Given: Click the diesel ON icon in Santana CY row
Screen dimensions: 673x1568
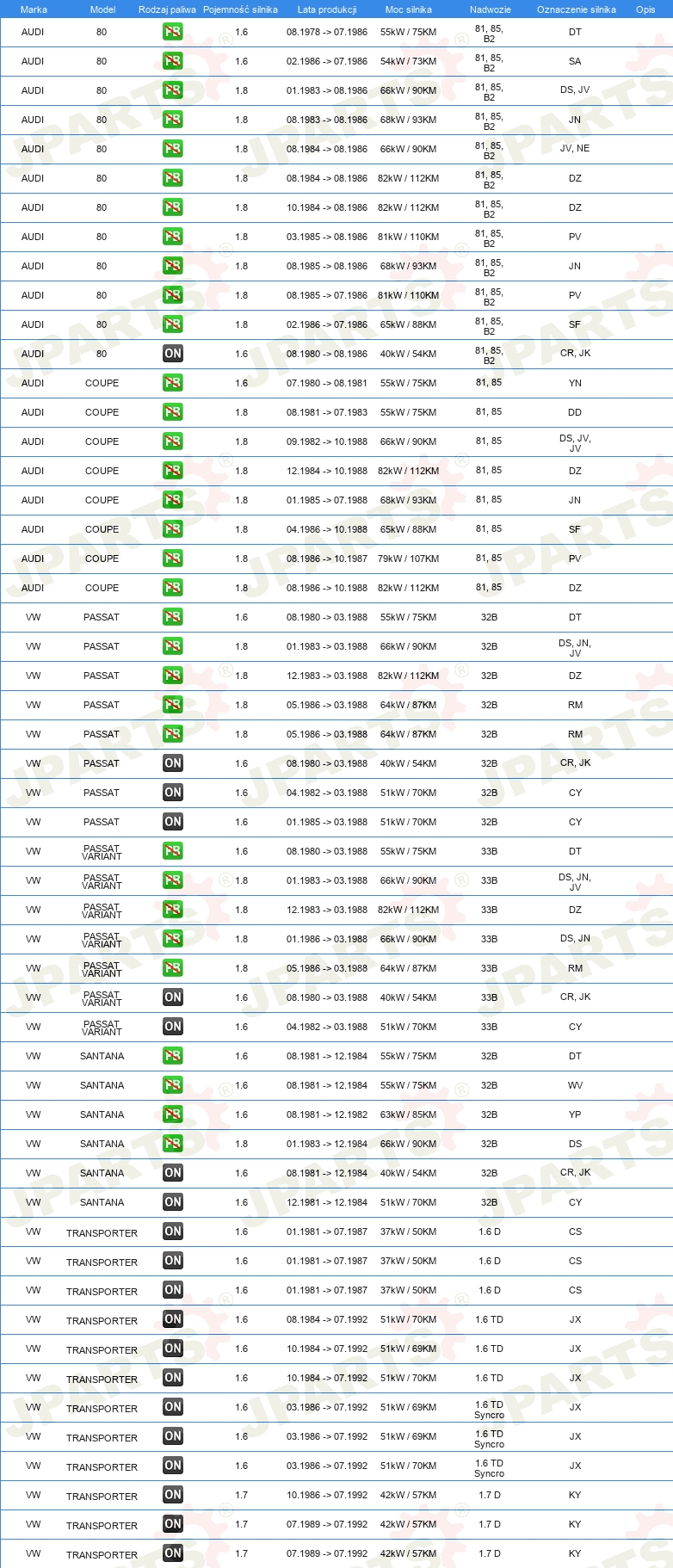Looking at the screenshot, I should click(x=173, y=1202).
